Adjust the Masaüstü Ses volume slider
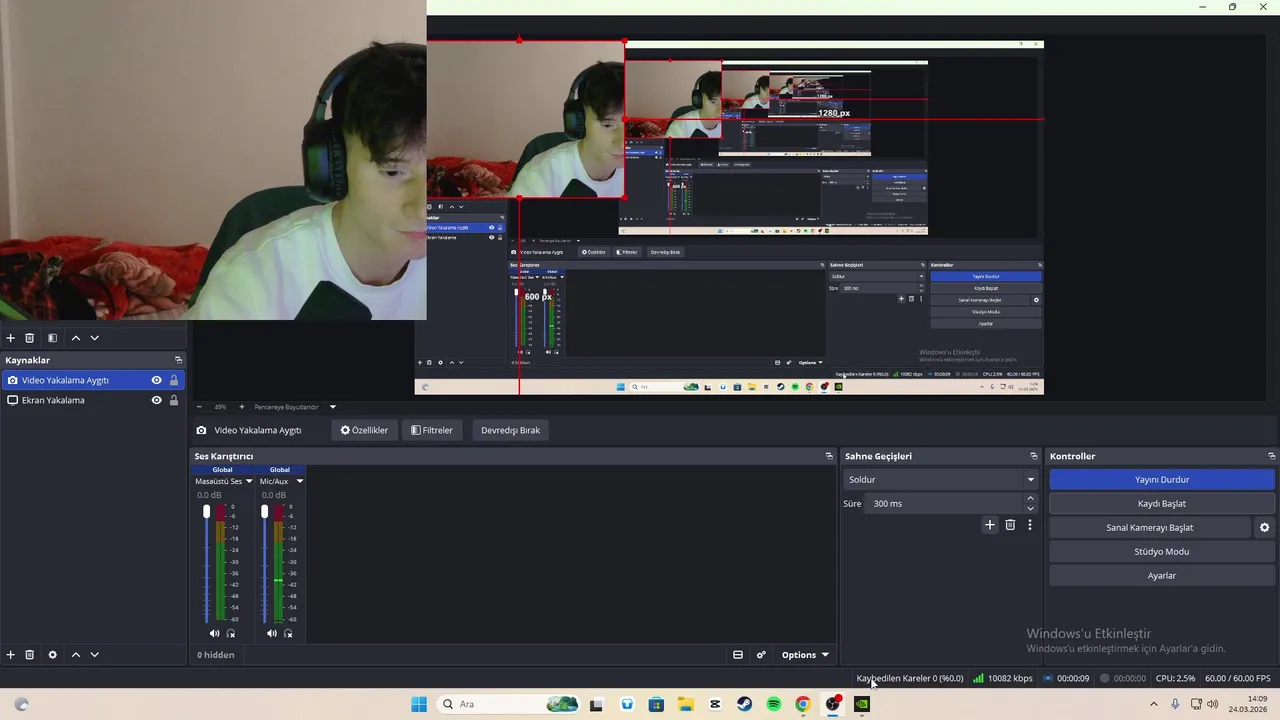The width and height of the screenshot is (1280, 720). 207,512
